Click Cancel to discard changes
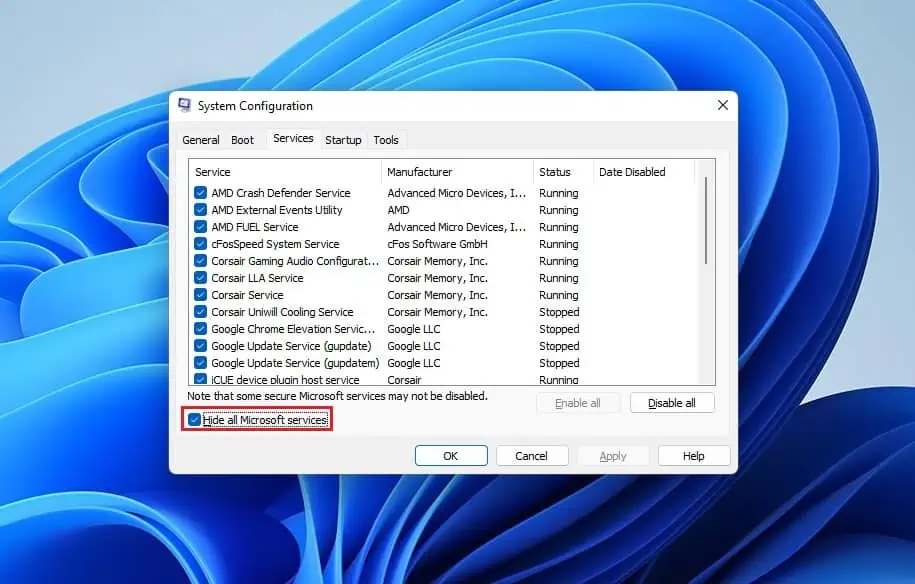 pos(532,455)
